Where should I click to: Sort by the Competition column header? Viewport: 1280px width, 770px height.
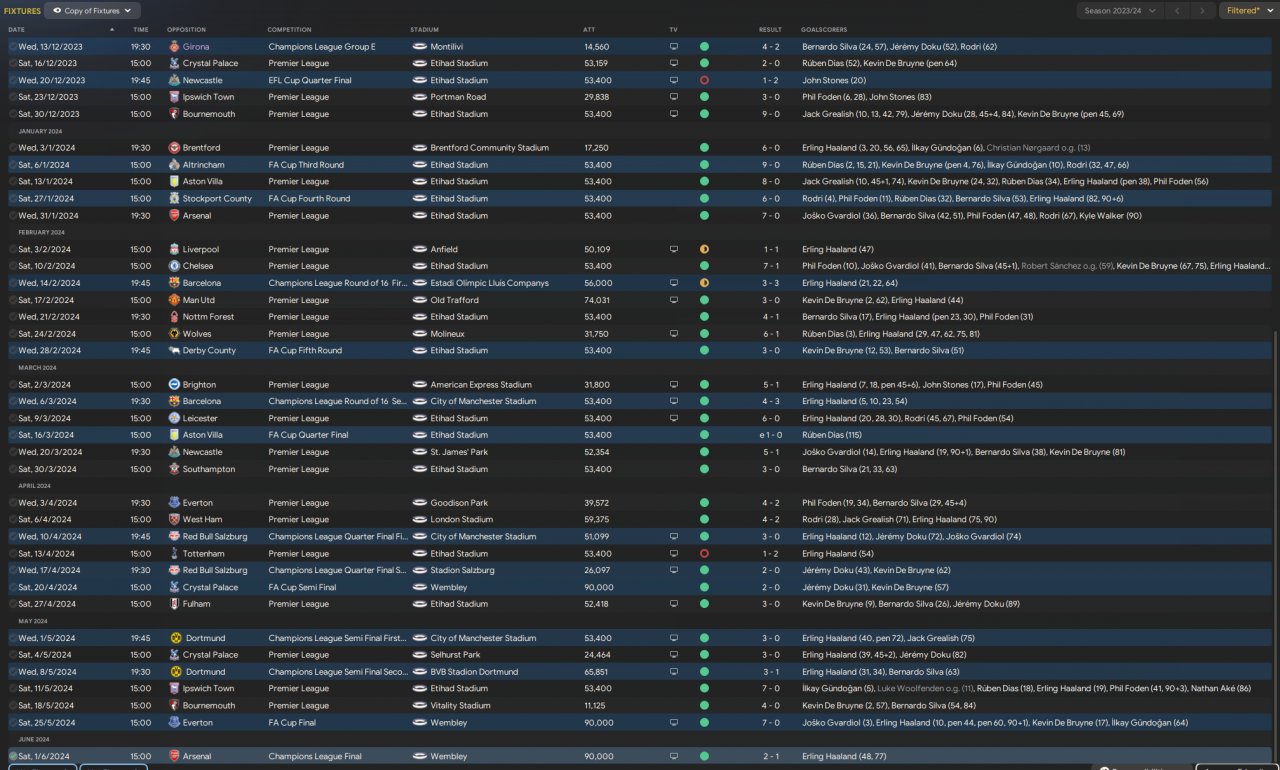click(290, 30)
